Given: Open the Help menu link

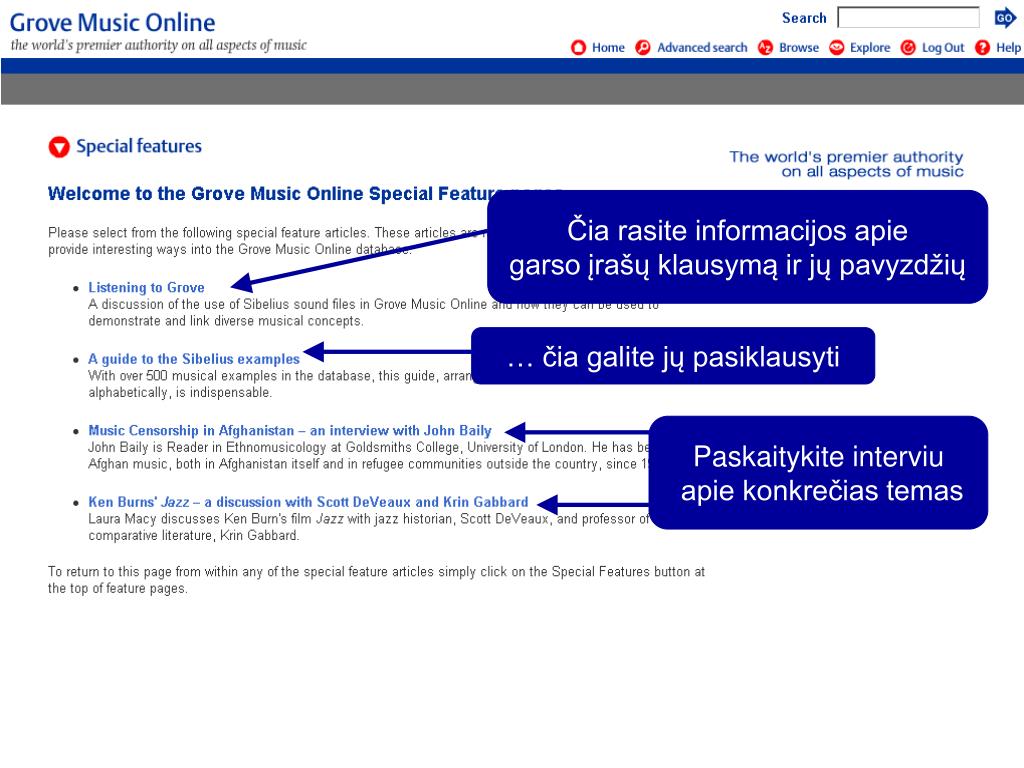Looking at the screenshot, I should (1008, 48).
